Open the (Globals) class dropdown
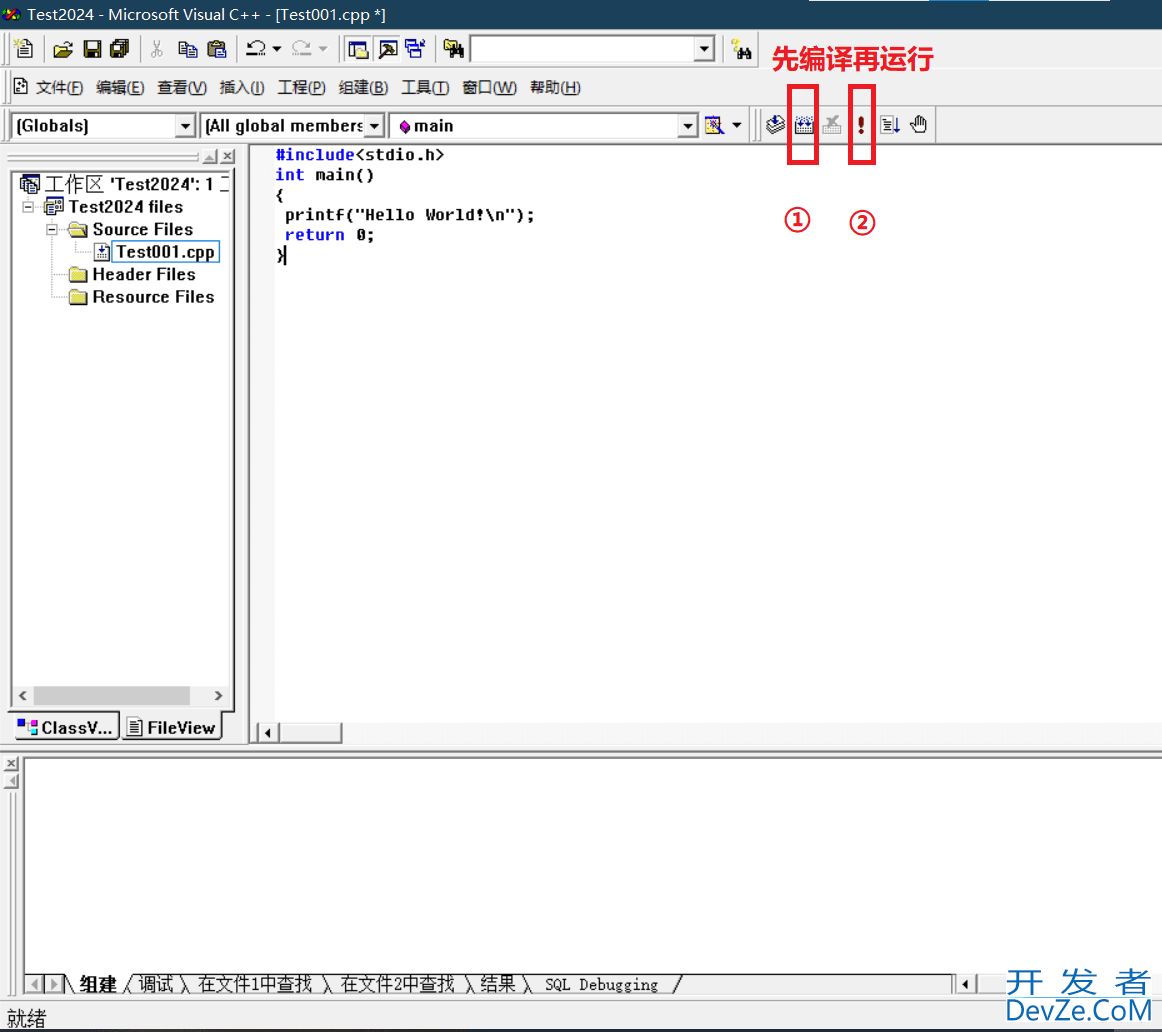This screenshot has height=1032, width=1162. click(x=185, y=126)
